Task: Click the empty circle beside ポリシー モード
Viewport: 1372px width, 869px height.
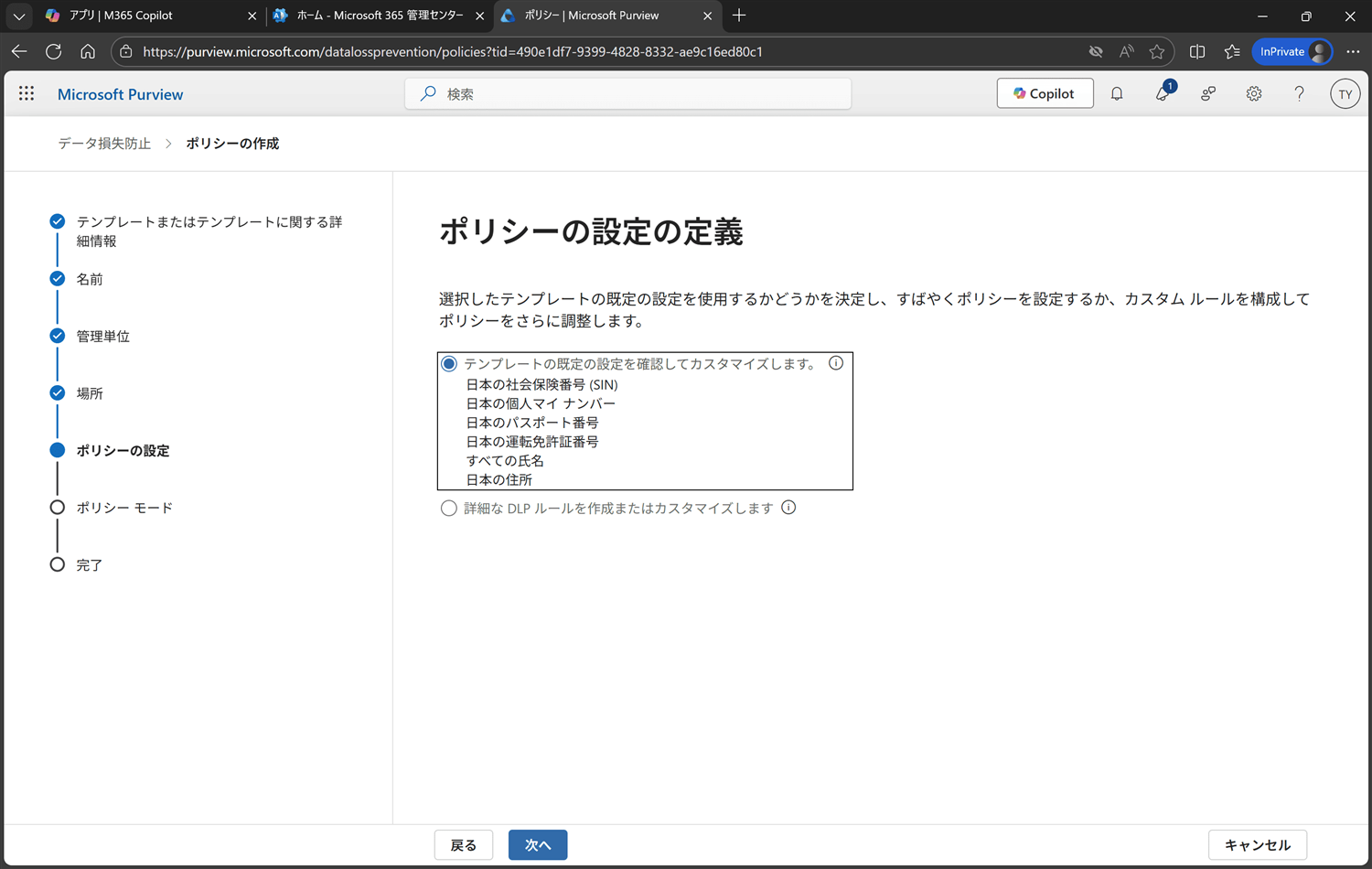Action: 58,507
